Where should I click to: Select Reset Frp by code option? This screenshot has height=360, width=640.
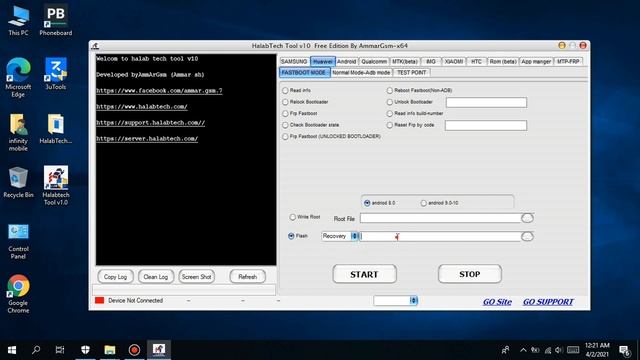tap(389, 125)
